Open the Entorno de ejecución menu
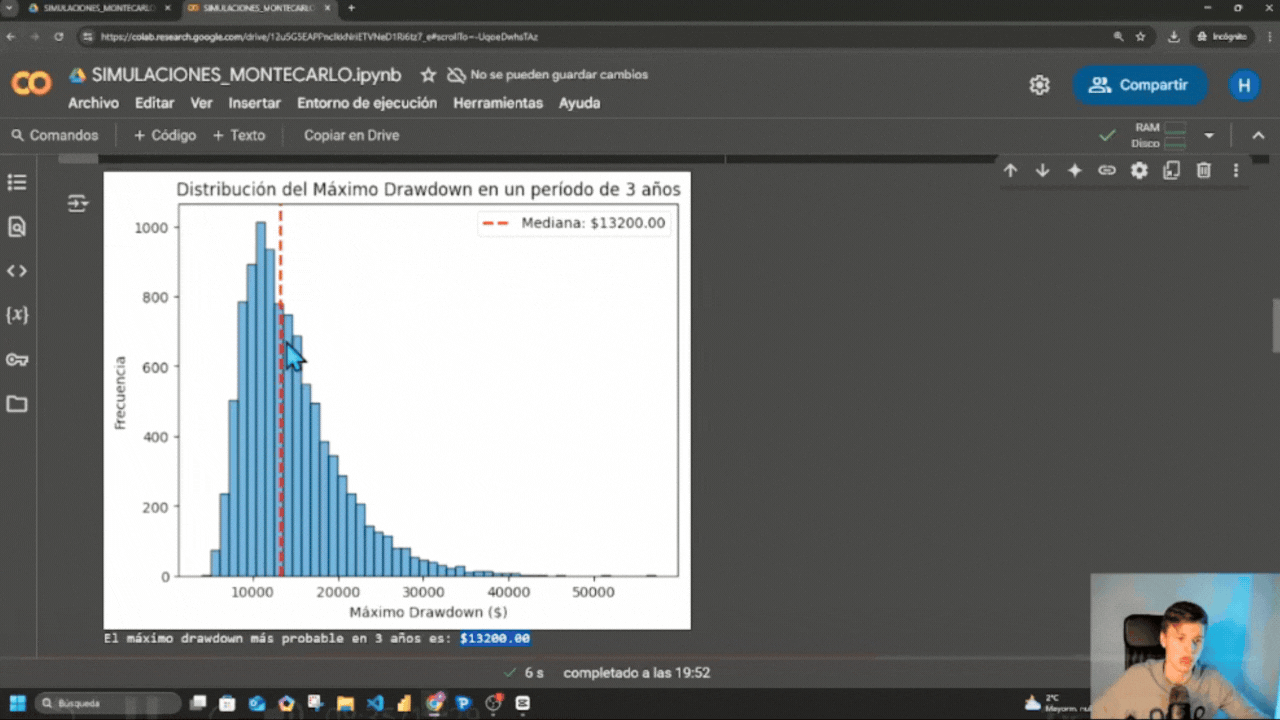 tap(366, 103)
